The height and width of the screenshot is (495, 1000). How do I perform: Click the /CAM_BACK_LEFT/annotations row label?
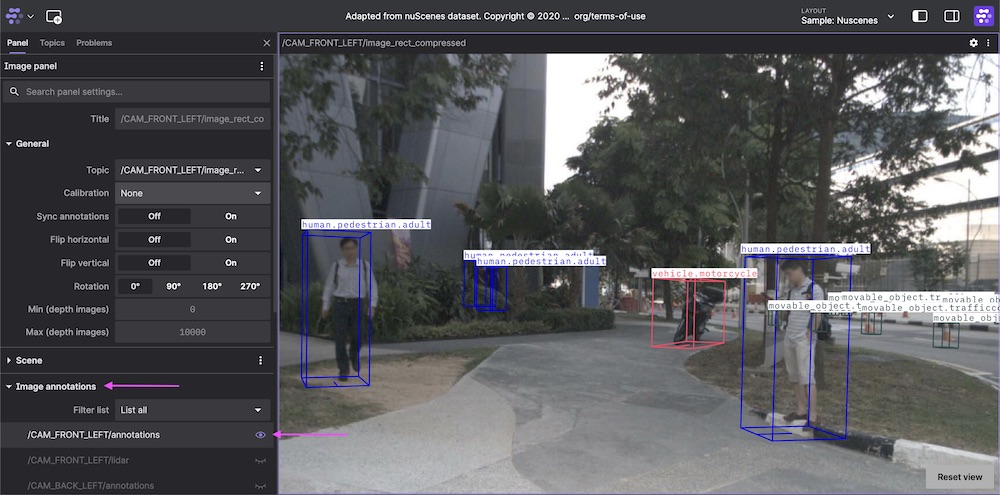(91, 486)
